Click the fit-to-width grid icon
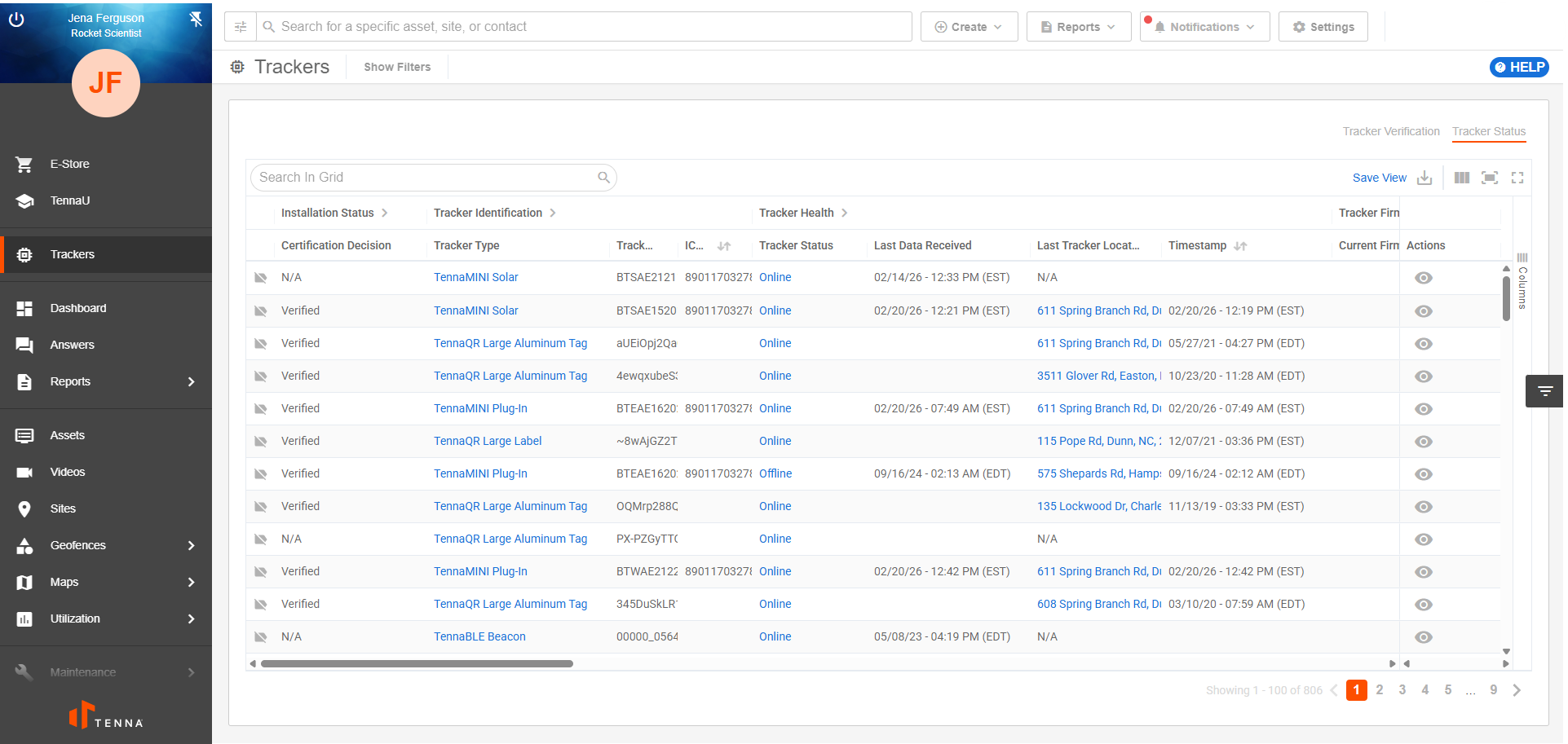Screen dimensions: 1568x744 coord(1490,178)
